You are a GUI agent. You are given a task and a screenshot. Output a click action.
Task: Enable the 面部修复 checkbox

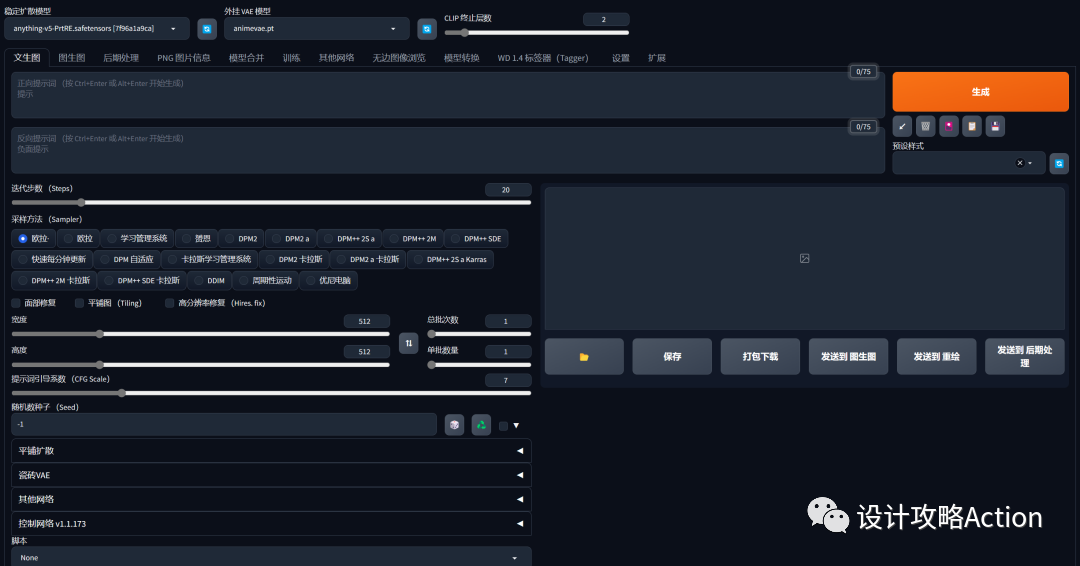(x=16, y=303)
